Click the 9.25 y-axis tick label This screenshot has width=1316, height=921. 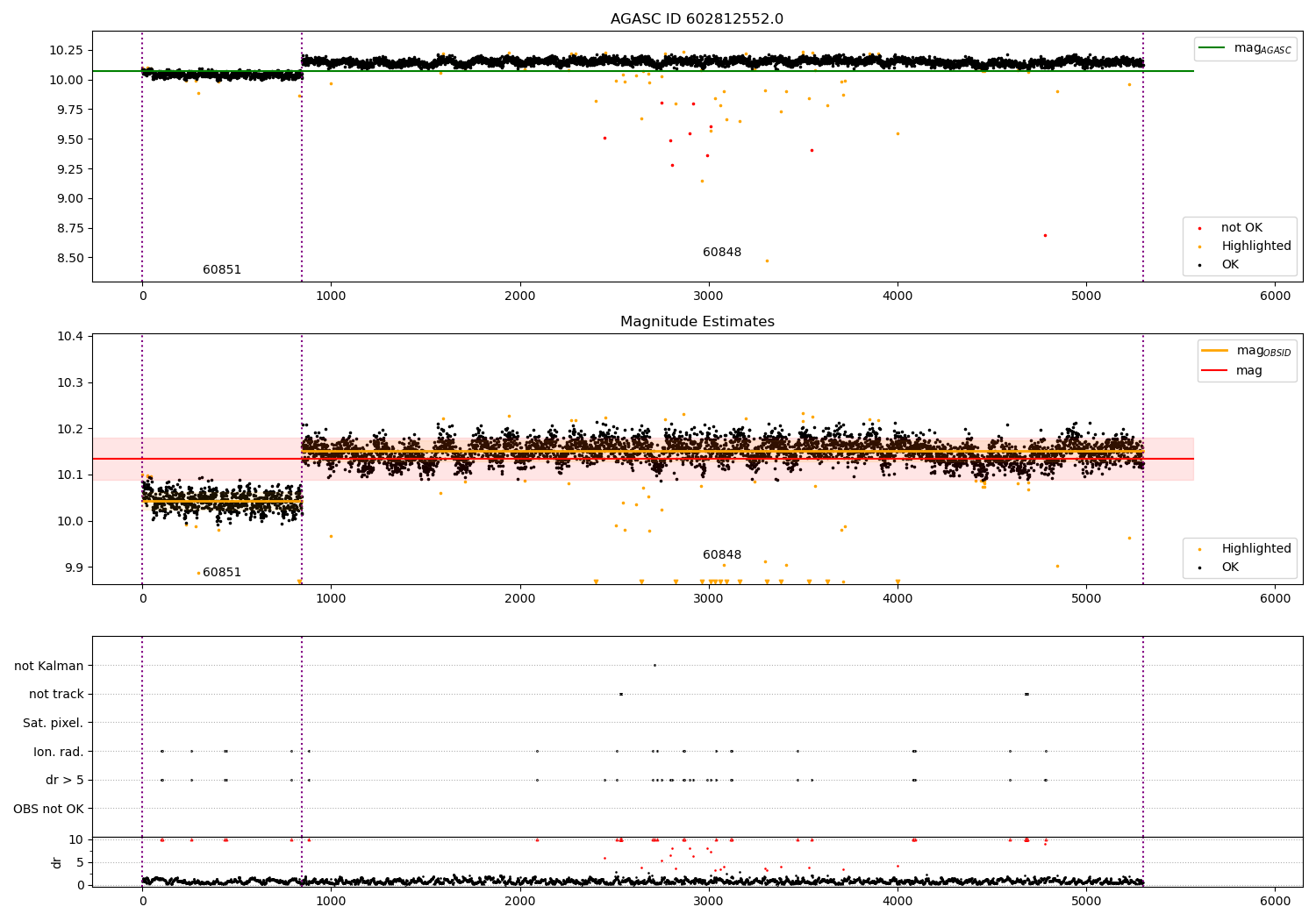69,169
